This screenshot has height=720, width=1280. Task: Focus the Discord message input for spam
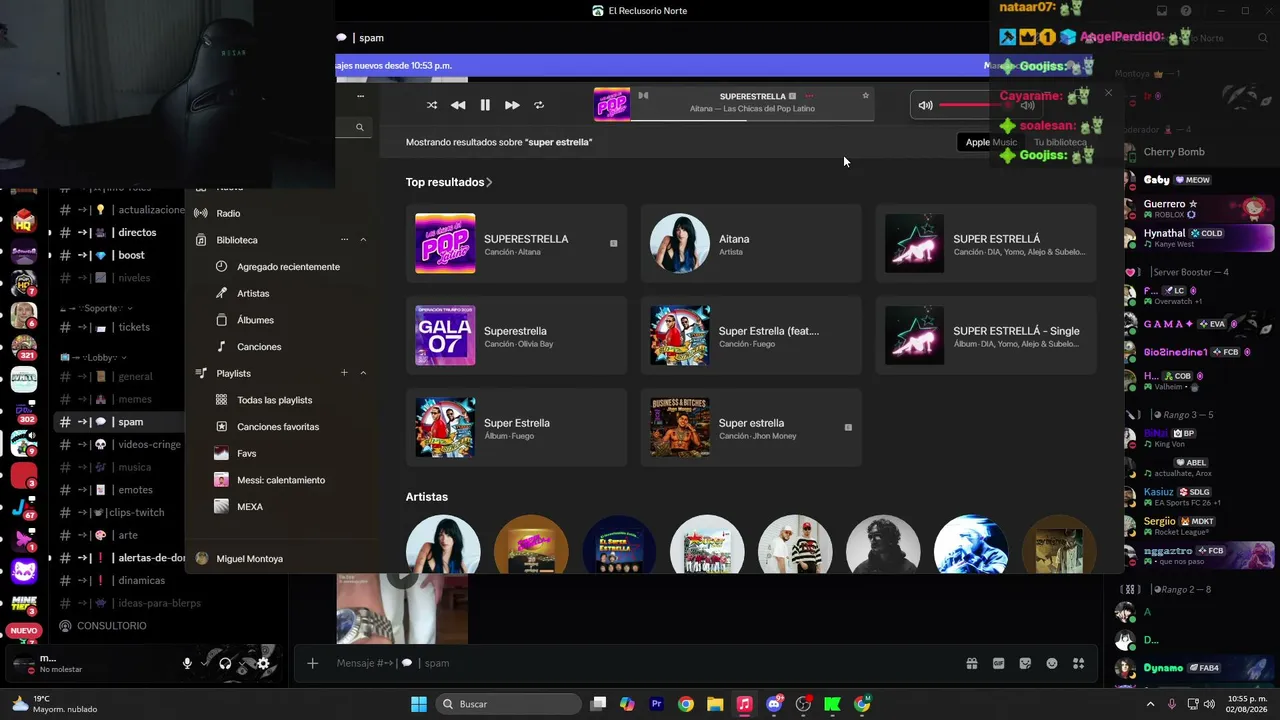pos(640,663)
